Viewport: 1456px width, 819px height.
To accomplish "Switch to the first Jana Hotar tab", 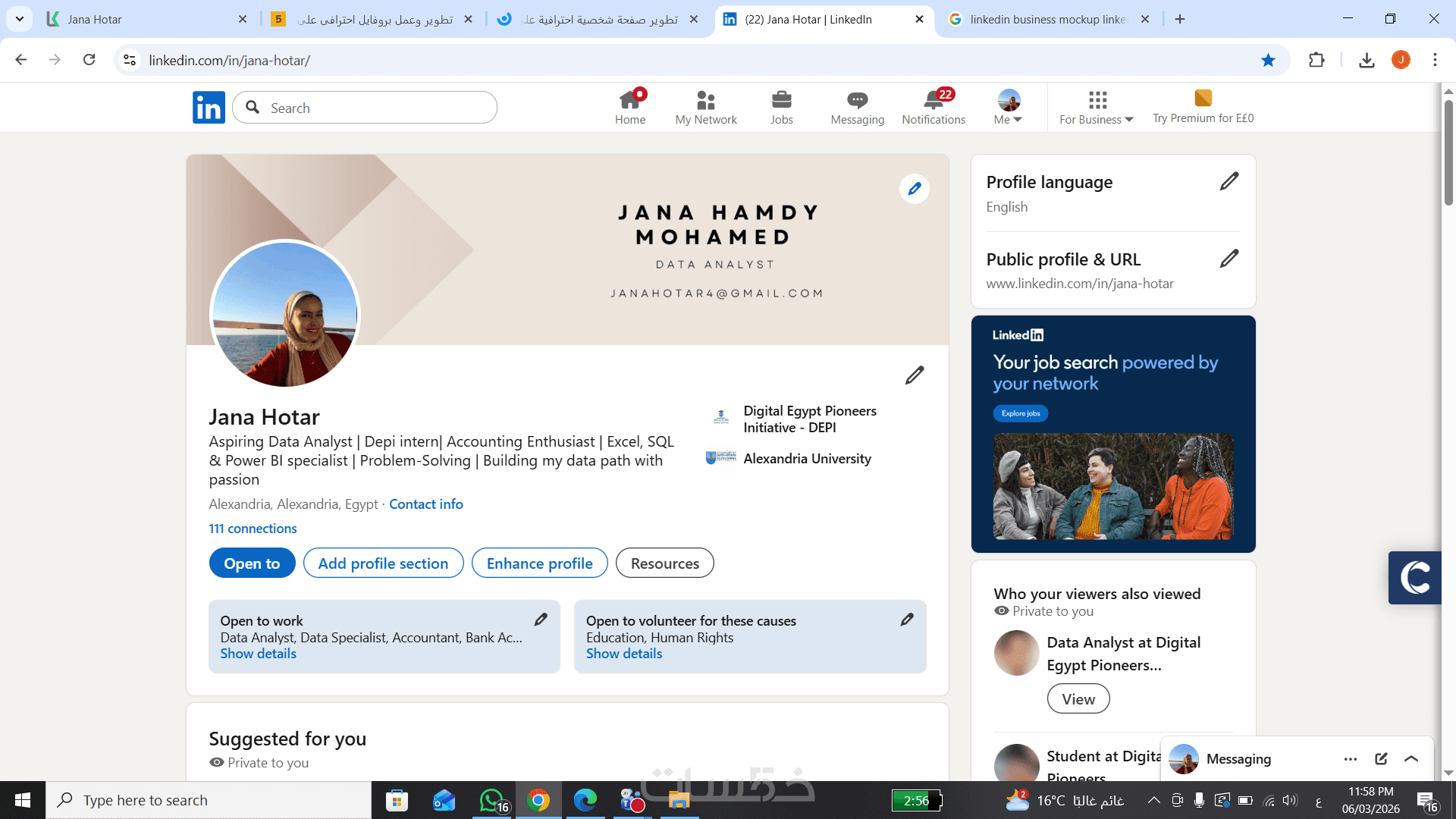I will [x=144, y=19].
